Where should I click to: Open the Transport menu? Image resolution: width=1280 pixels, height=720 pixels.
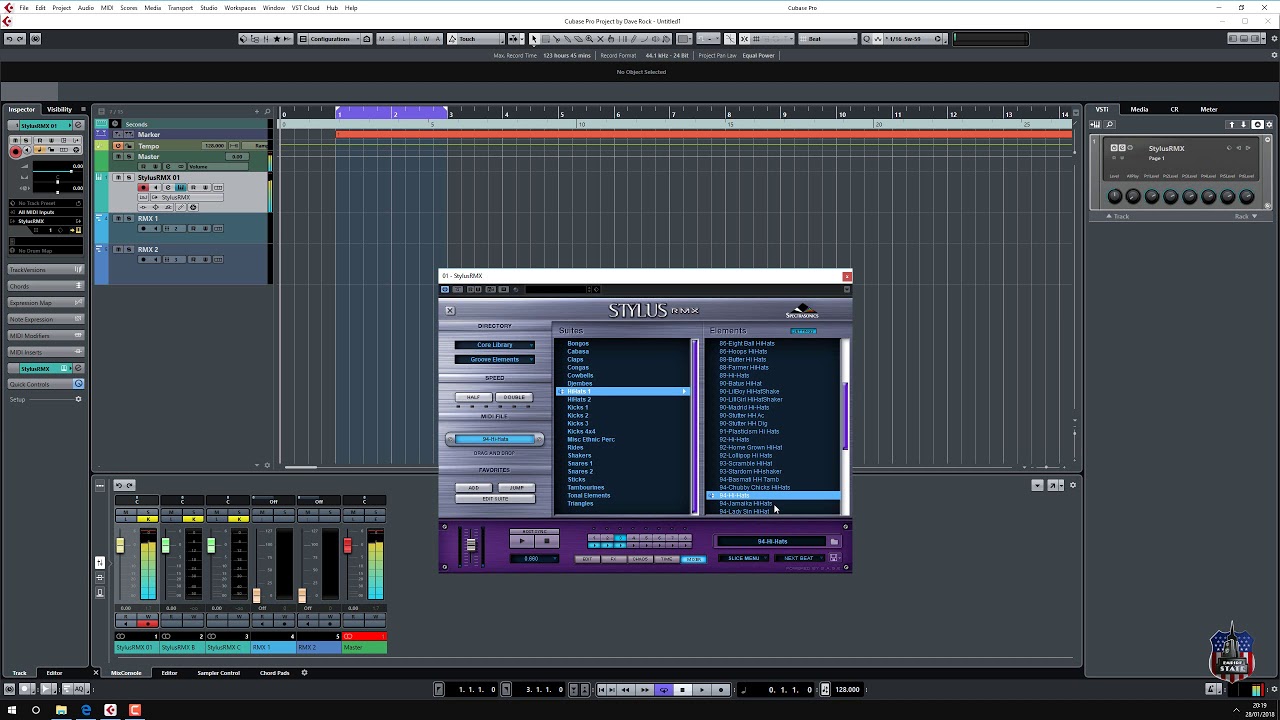[180, 8]
